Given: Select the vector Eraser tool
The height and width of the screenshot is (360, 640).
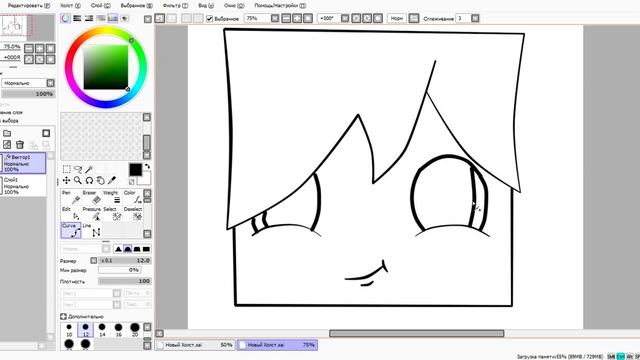Looking at the screenshot, I should pyautogui.click(x=91, y=197).
